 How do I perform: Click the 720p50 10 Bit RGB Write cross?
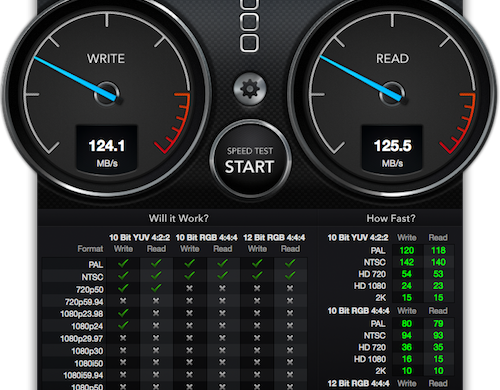click(x=189, y=288)
